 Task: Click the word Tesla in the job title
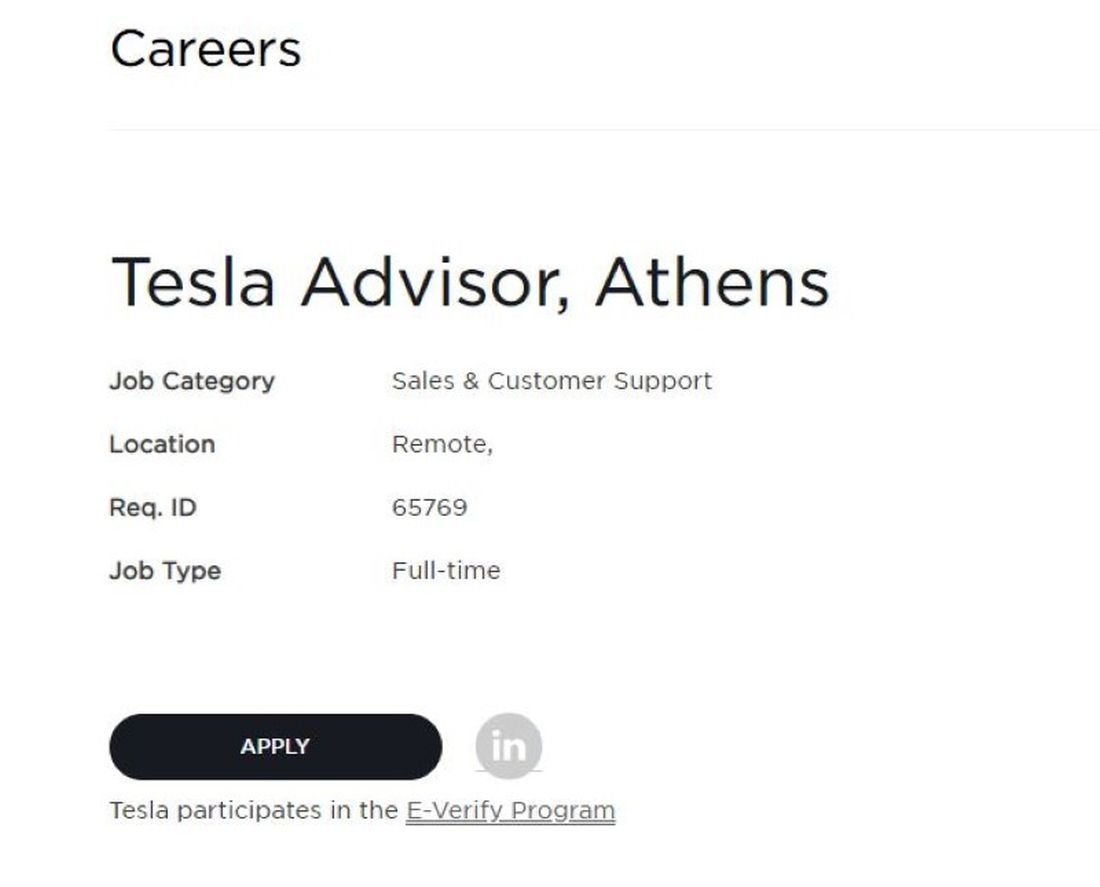pos(193,282)
